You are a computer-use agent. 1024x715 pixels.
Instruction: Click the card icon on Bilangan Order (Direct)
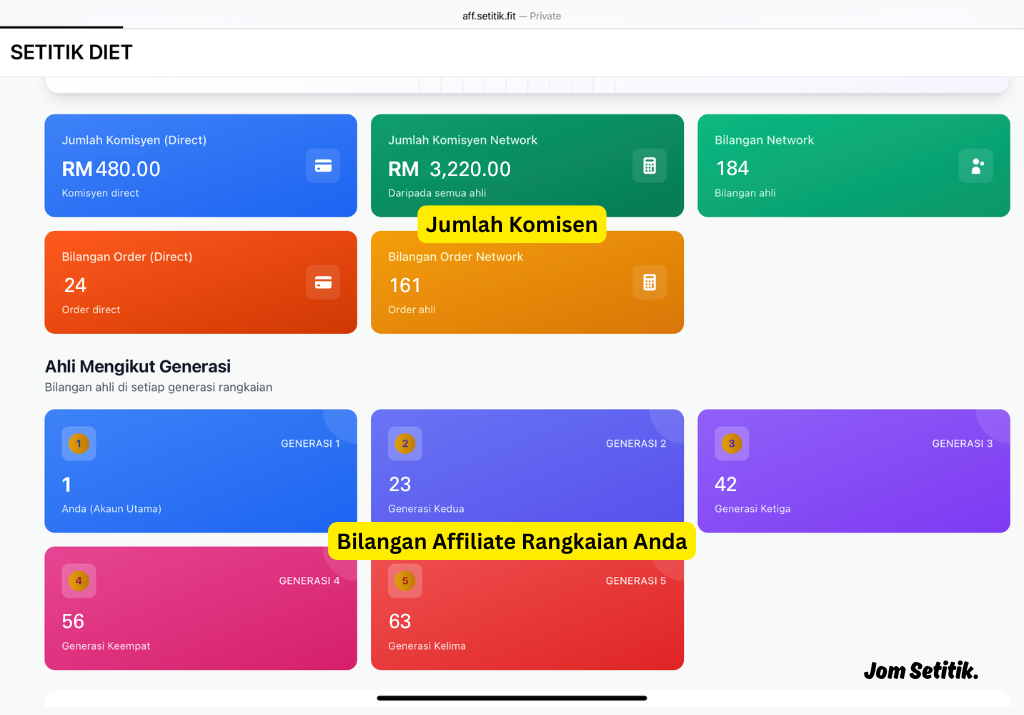point(323,282)
